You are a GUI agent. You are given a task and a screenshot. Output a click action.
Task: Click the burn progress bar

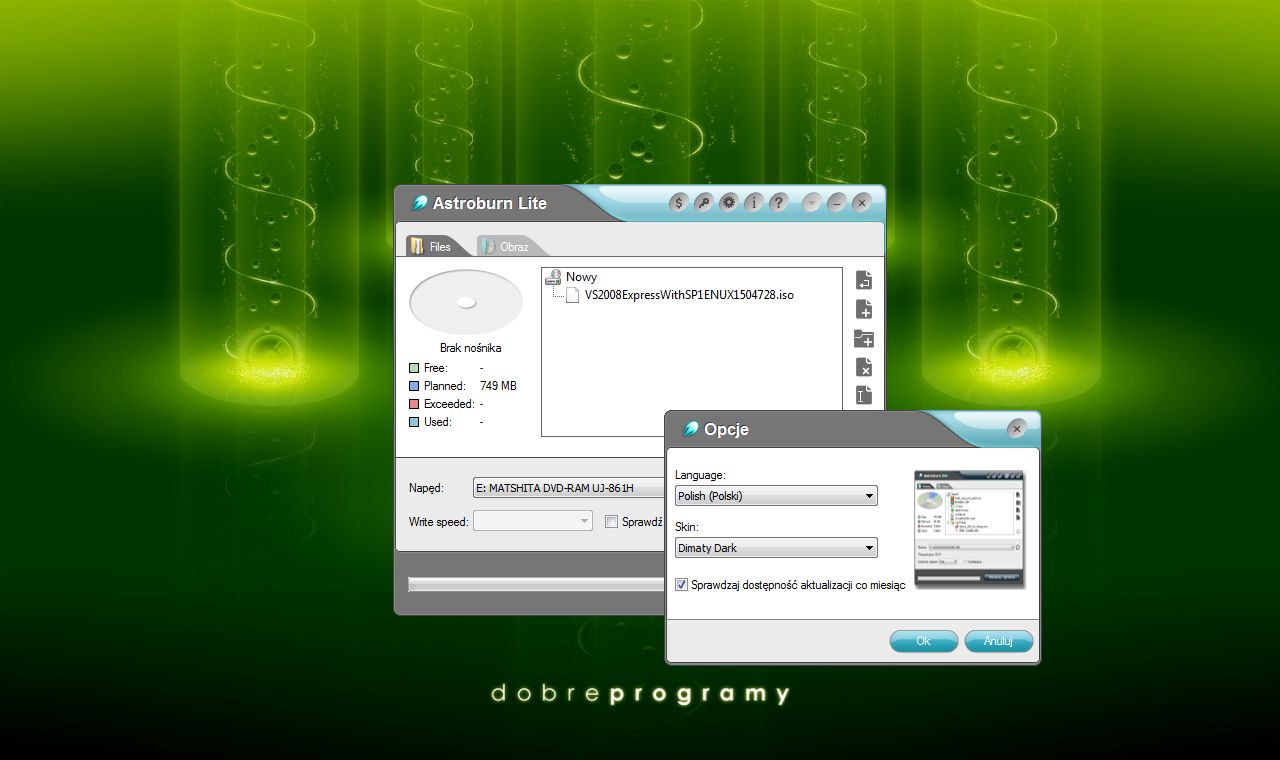(537, 584)
